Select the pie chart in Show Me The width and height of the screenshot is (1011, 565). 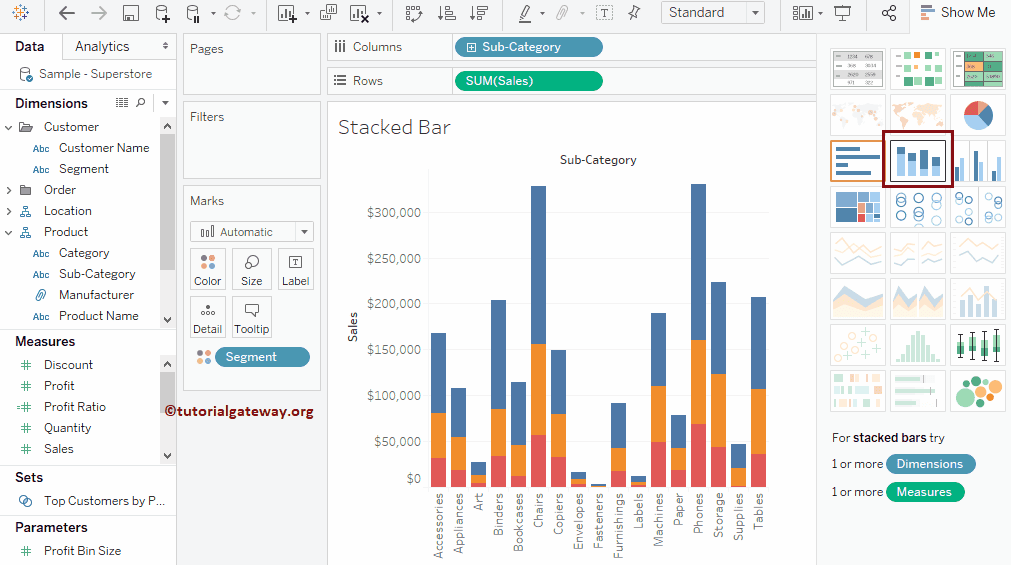(x=977, y=115)
